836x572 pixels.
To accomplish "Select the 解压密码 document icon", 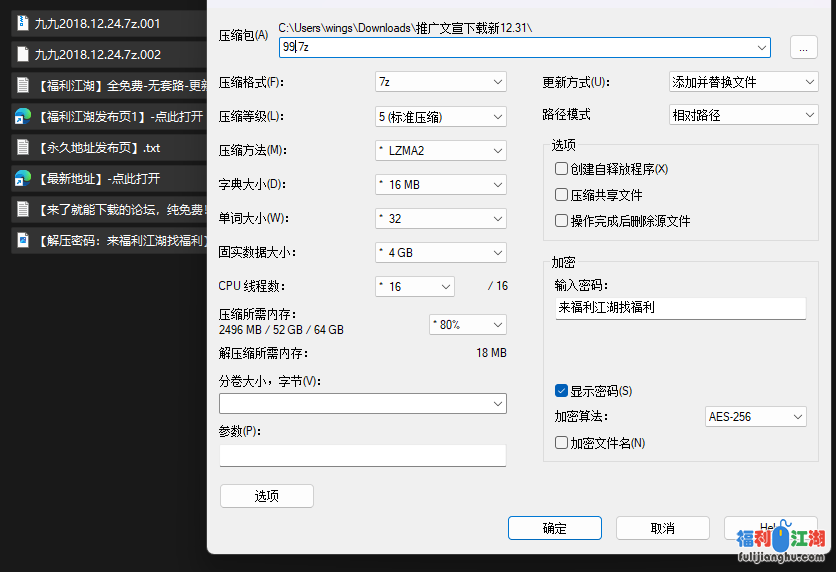I will [22, 240].
